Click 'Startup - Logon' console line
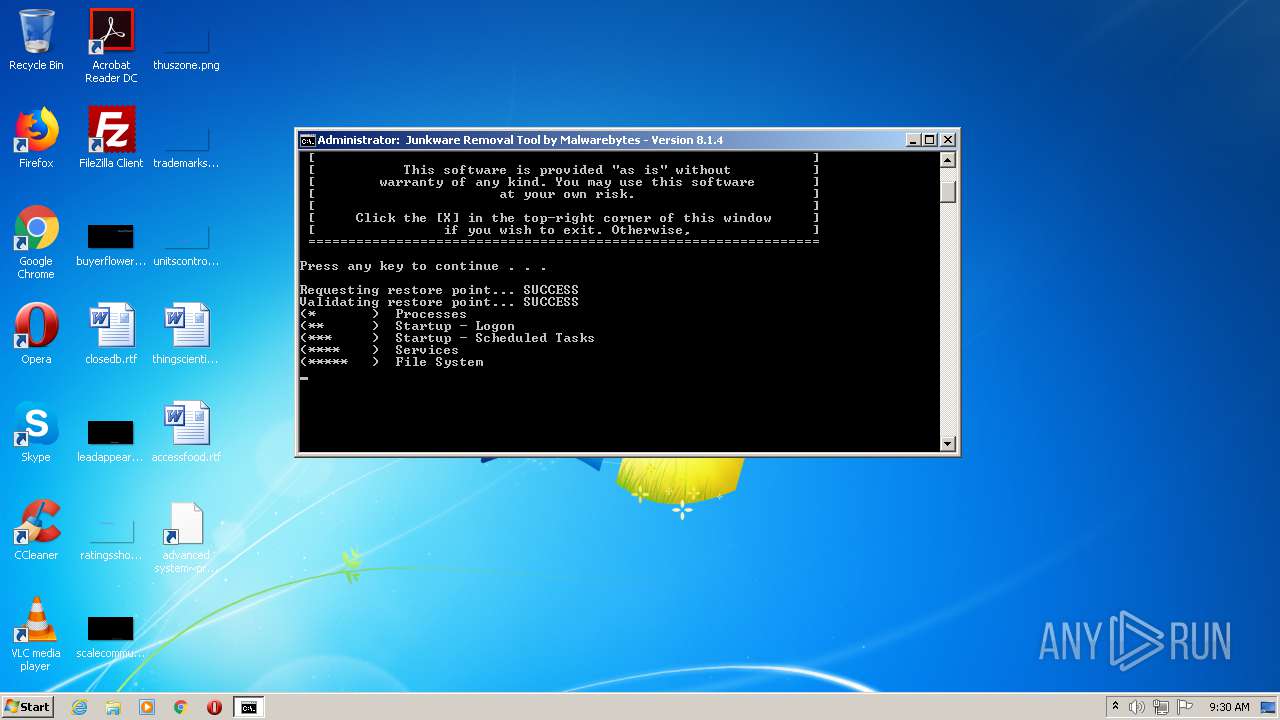Image resolution: width=1280 pixels, height=720 pixels. [408, 326]
